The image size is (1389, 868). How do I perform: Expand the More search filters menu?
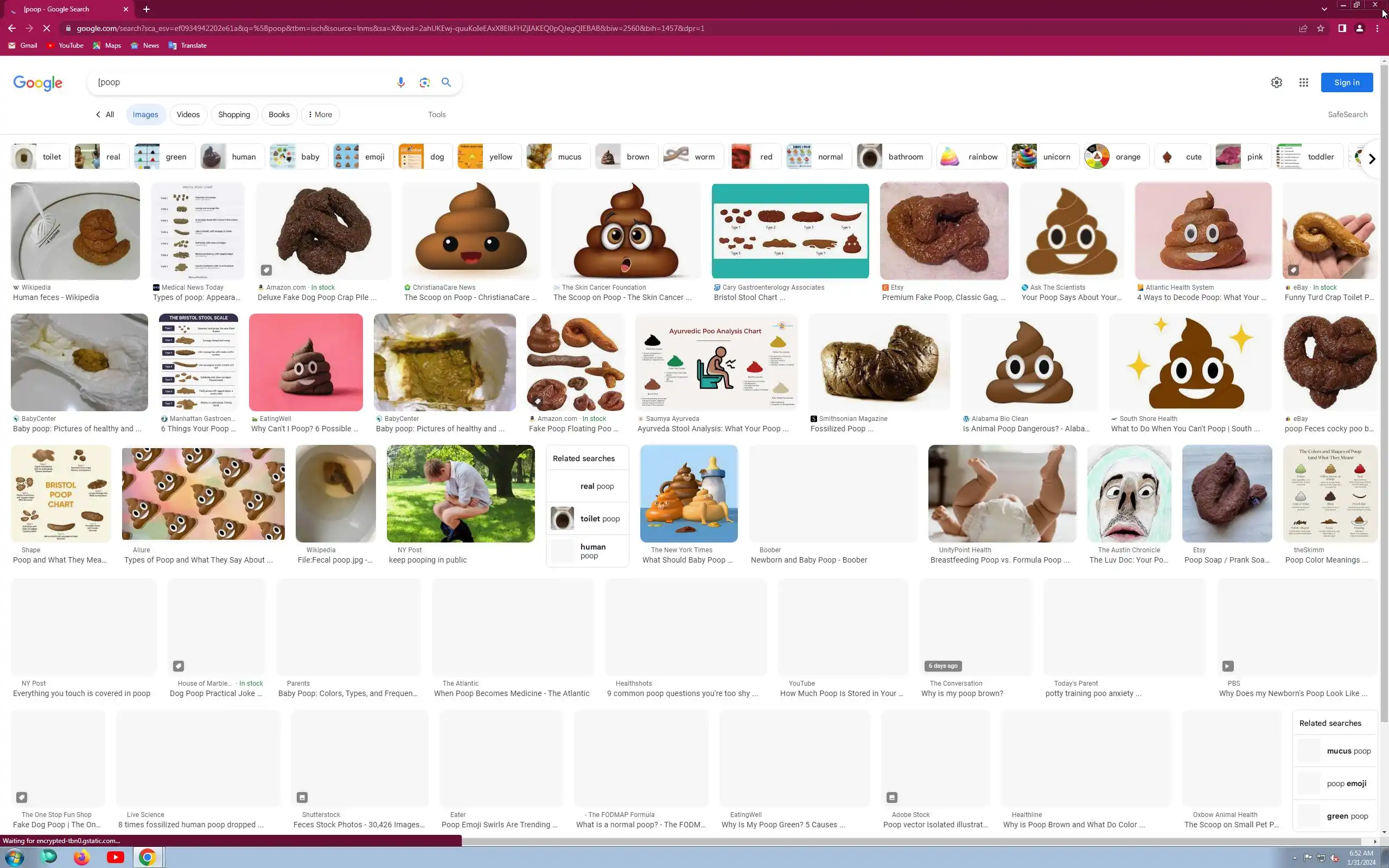(320, 115)
